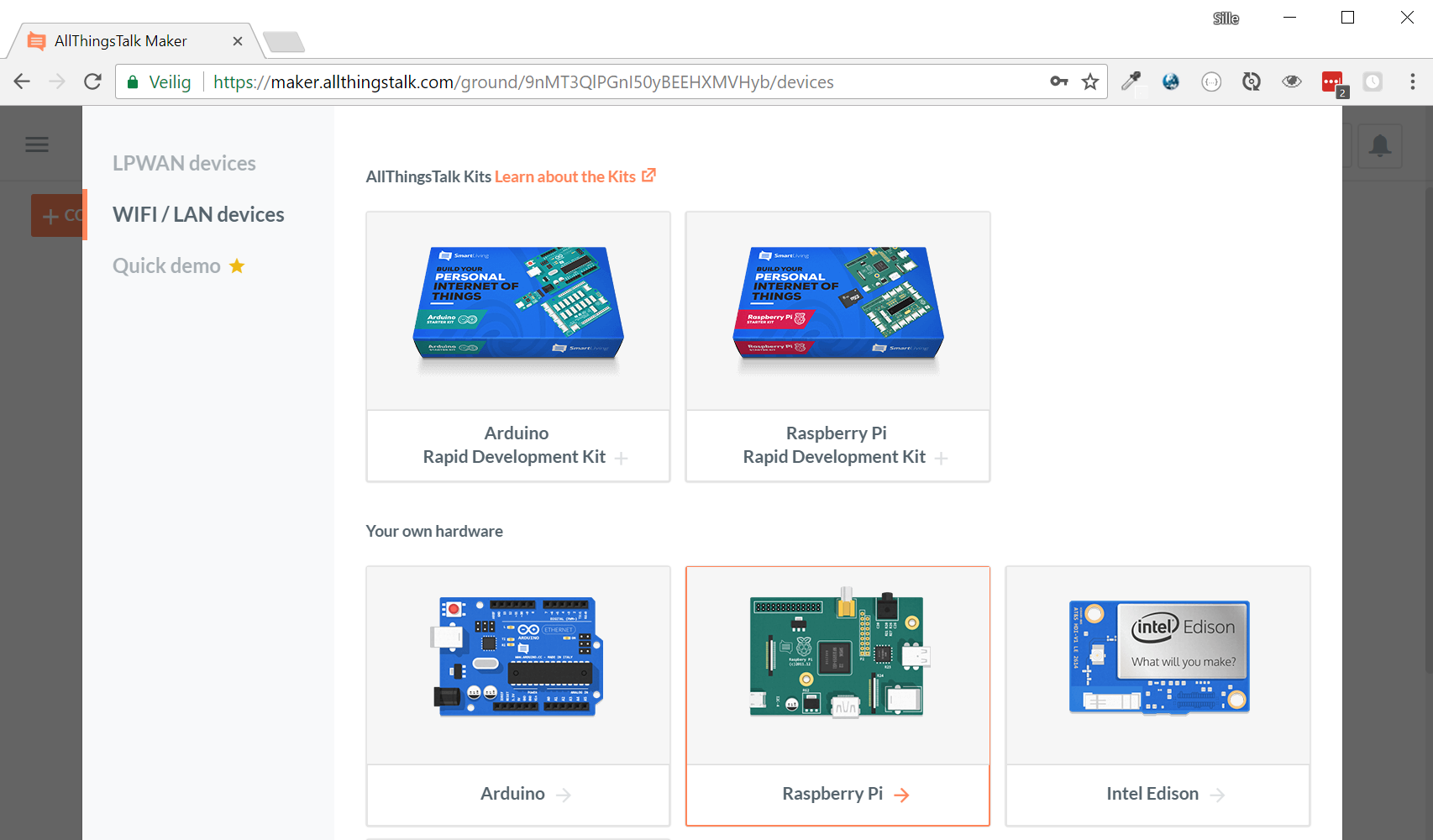
Task: Click the arrow next to Intel Edison
Action: pyautogui.click(x=1217, y=795)
